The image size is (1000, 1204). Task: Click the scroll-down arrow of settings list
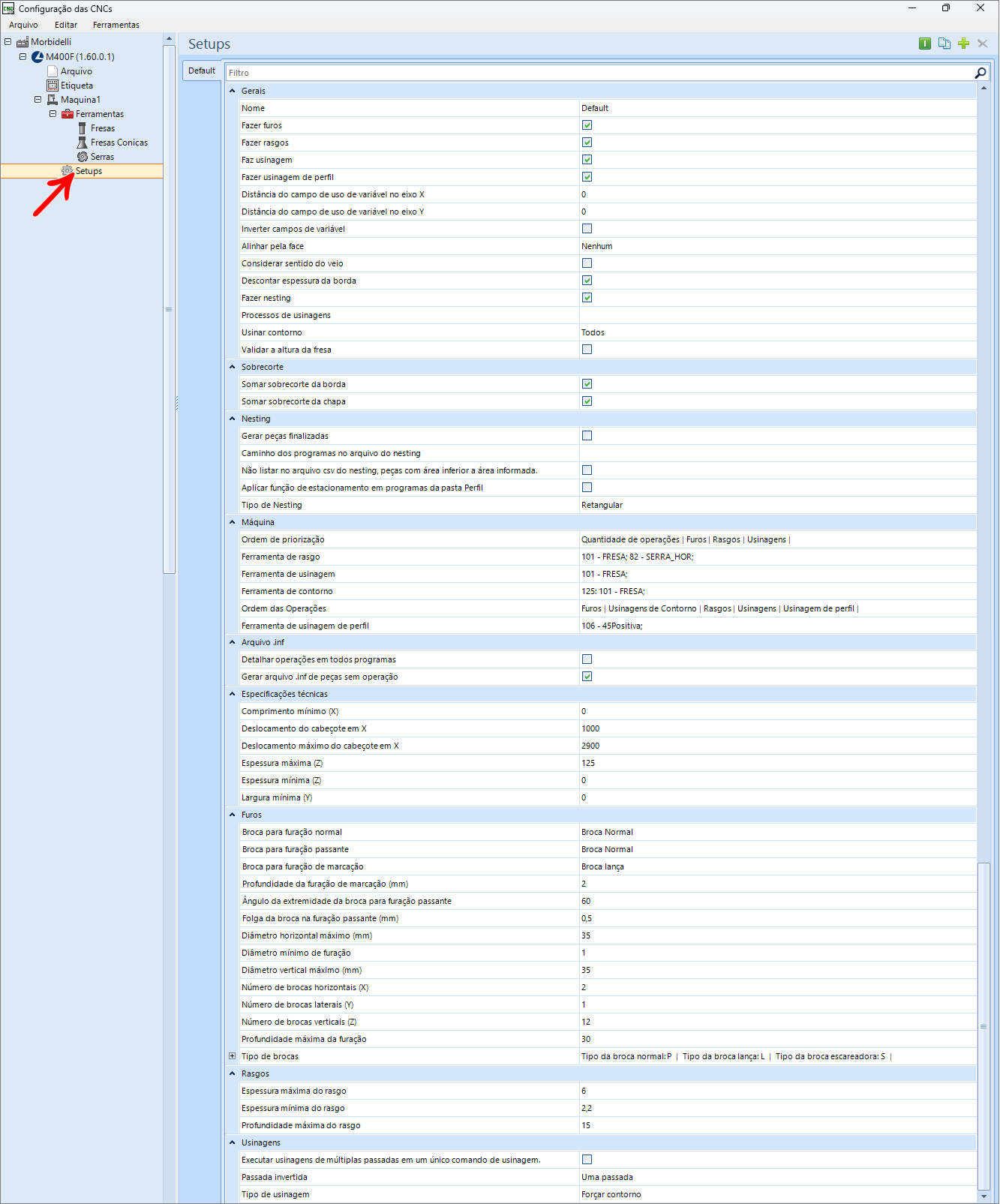983,1196
